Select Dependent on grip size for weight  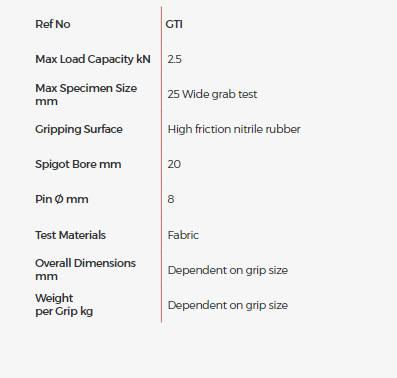[228, 305]
